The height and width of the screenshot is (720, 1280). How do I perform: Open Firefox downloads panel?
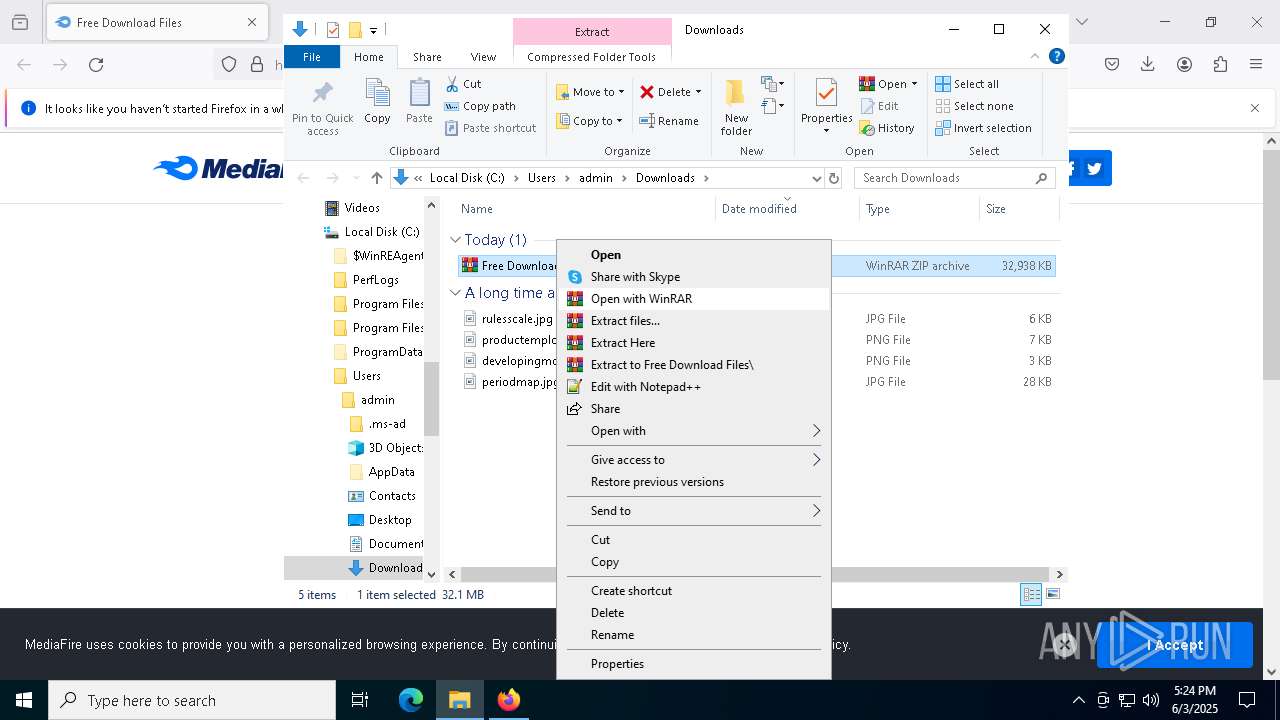tap(1148, 65)
